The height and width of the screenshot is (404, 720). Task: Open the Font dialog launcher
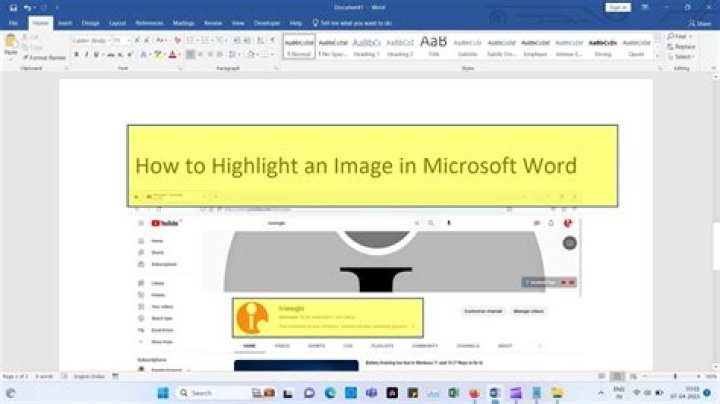(x=180, y=68)
